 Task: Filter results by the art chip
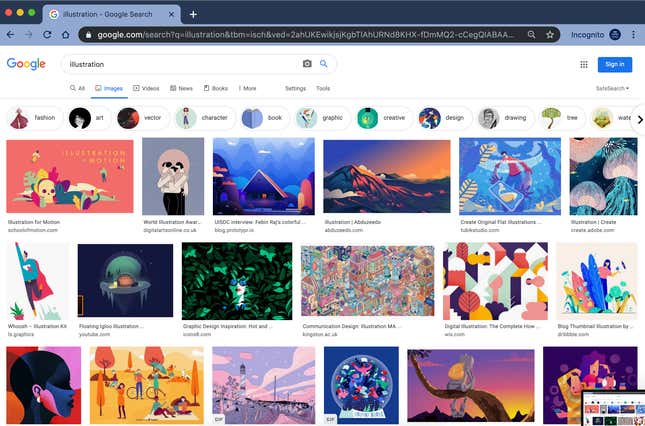[88, 118]
